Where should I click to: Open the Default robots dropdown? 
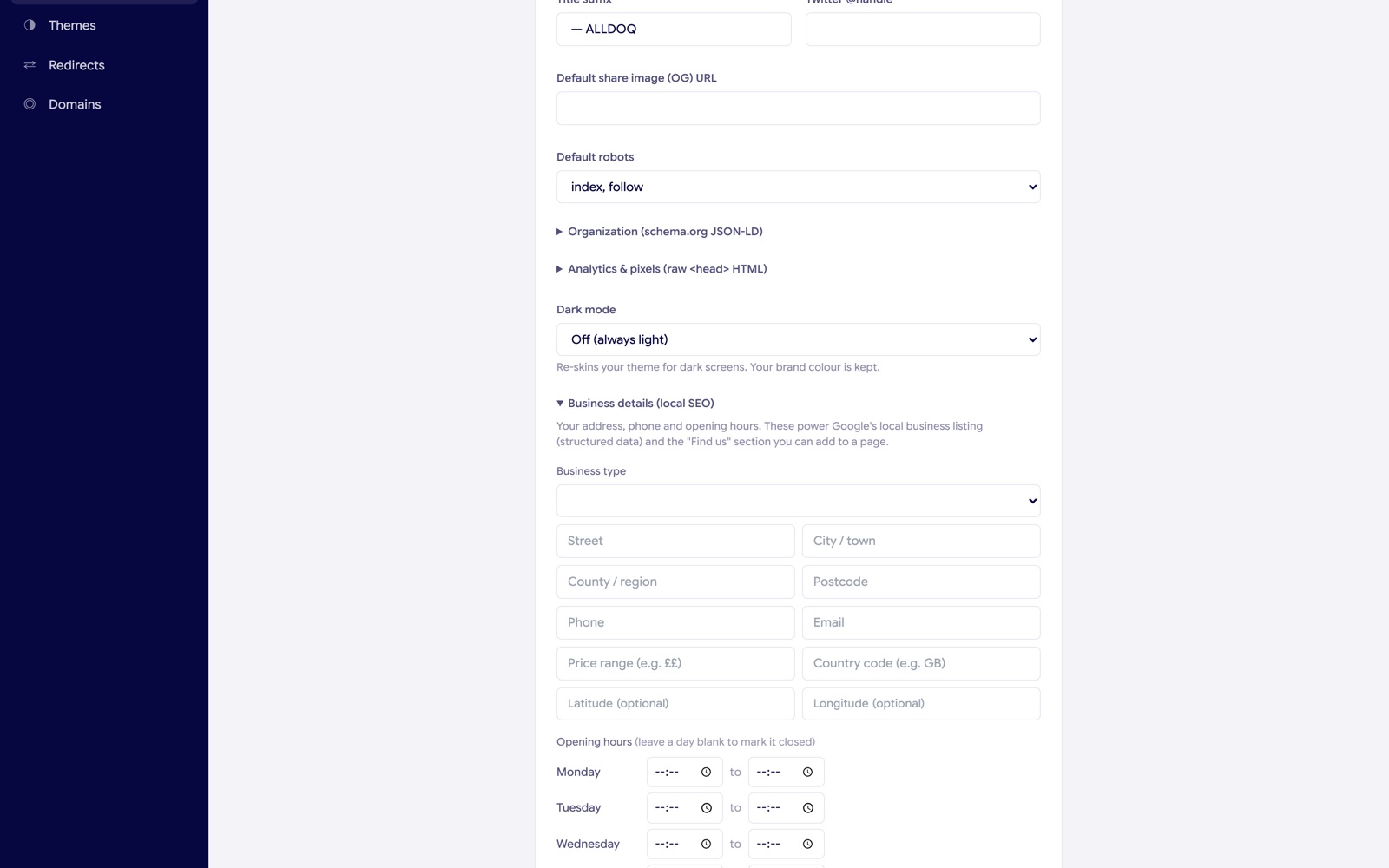point(798,187)
